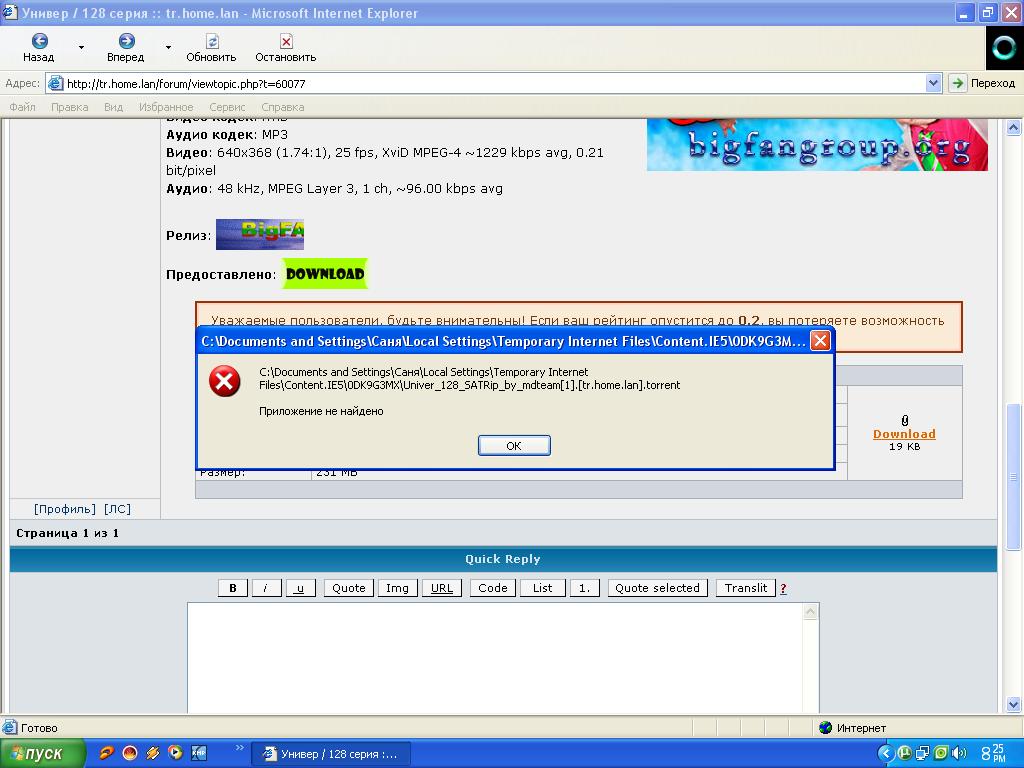1024x768 pixels.
Task: Click the Translit button
Action: 746,588
